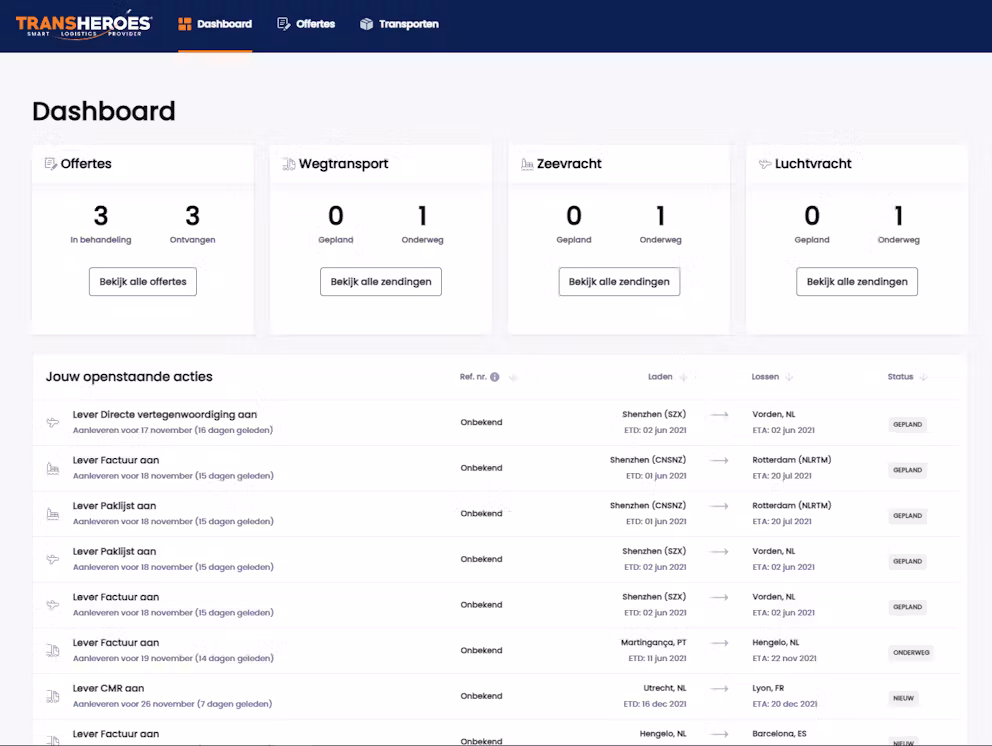Click the truck icon beside the Wegtransport title

coord(290,163)
